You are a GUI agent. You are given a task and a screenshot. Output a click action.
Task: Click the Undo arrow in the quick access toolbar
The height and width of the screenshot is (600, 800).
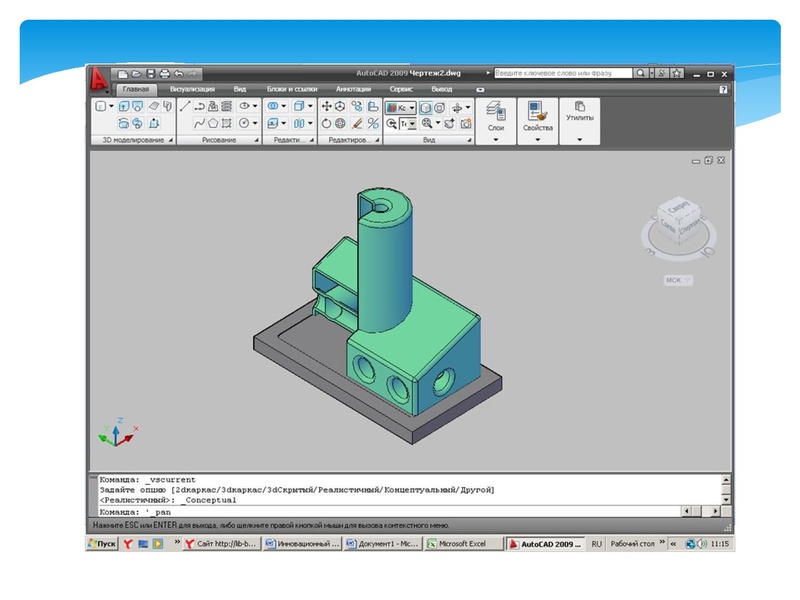[177, 74]
